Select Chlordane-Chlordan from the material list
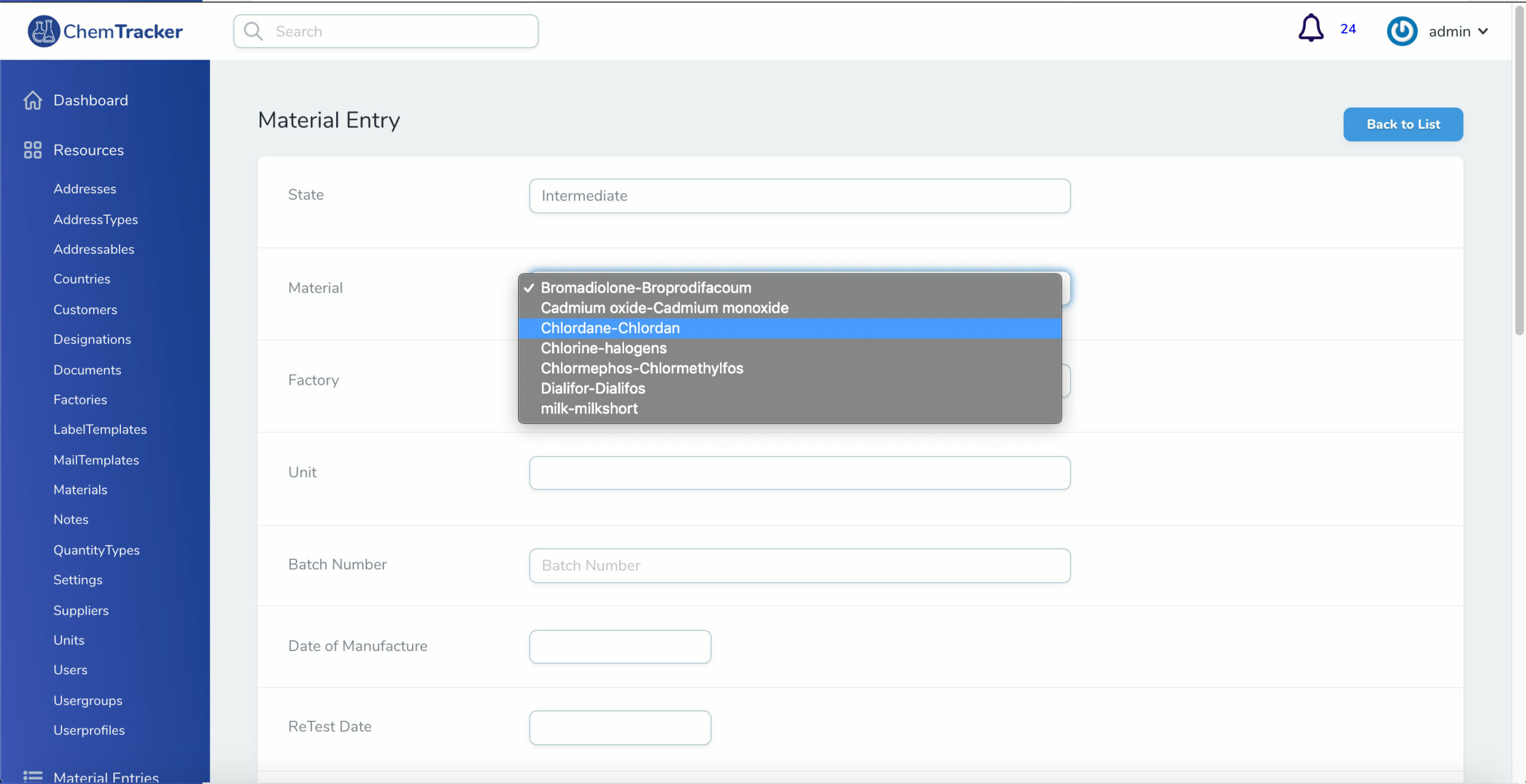Image resolution: width=1526 pixels, height=784 pixels. coord(610,328)
